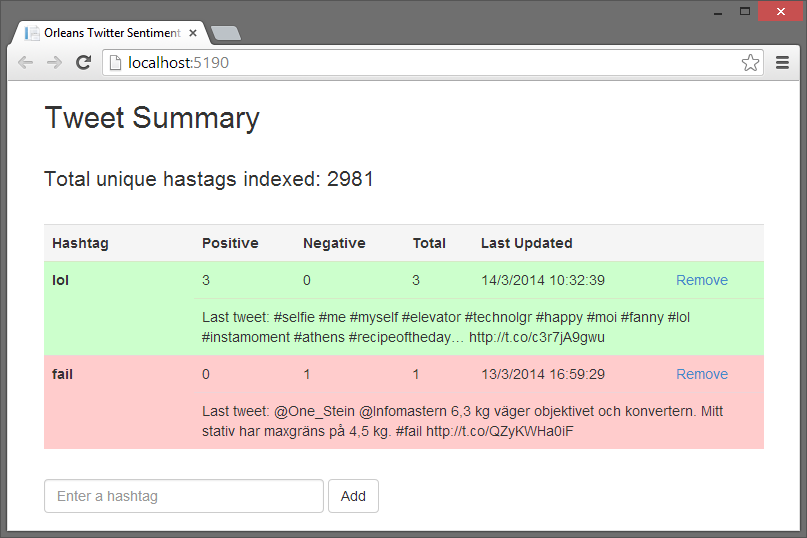This screenshot has width=807, height=538.
Task: Click the Hashtag column header
Action: point(80,243)
